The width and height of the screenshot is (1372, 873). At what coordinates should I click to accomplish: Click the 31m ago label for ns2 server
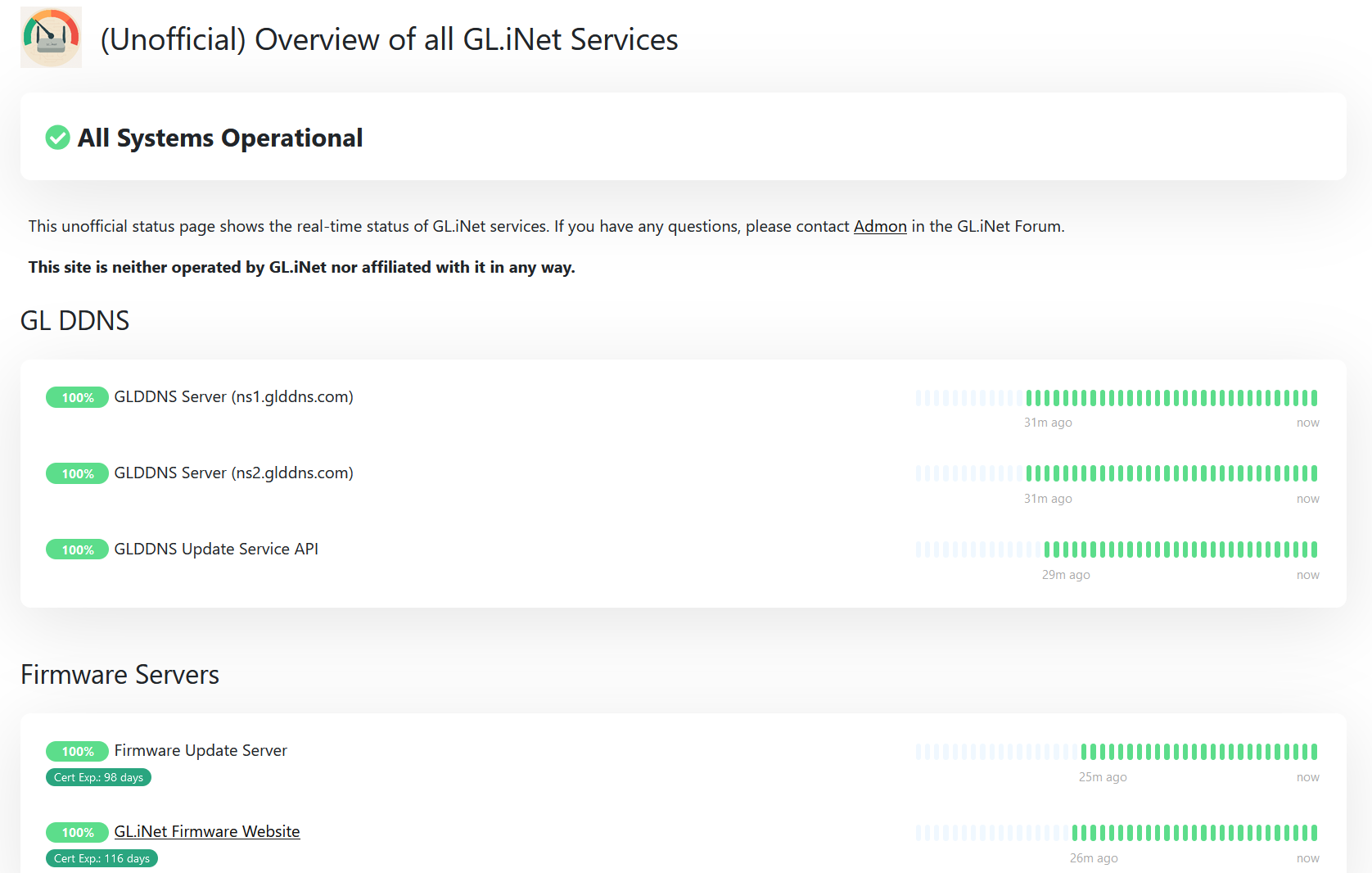coord(1048,499)
